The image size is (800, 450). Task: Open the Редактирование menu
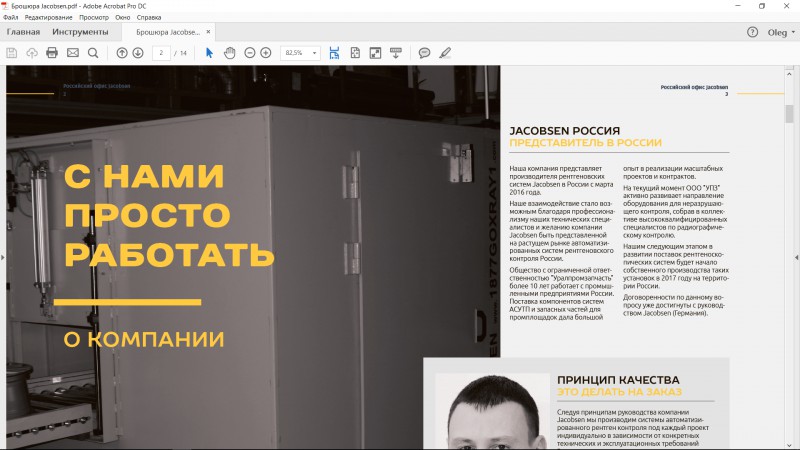click(x=48, y=17)
